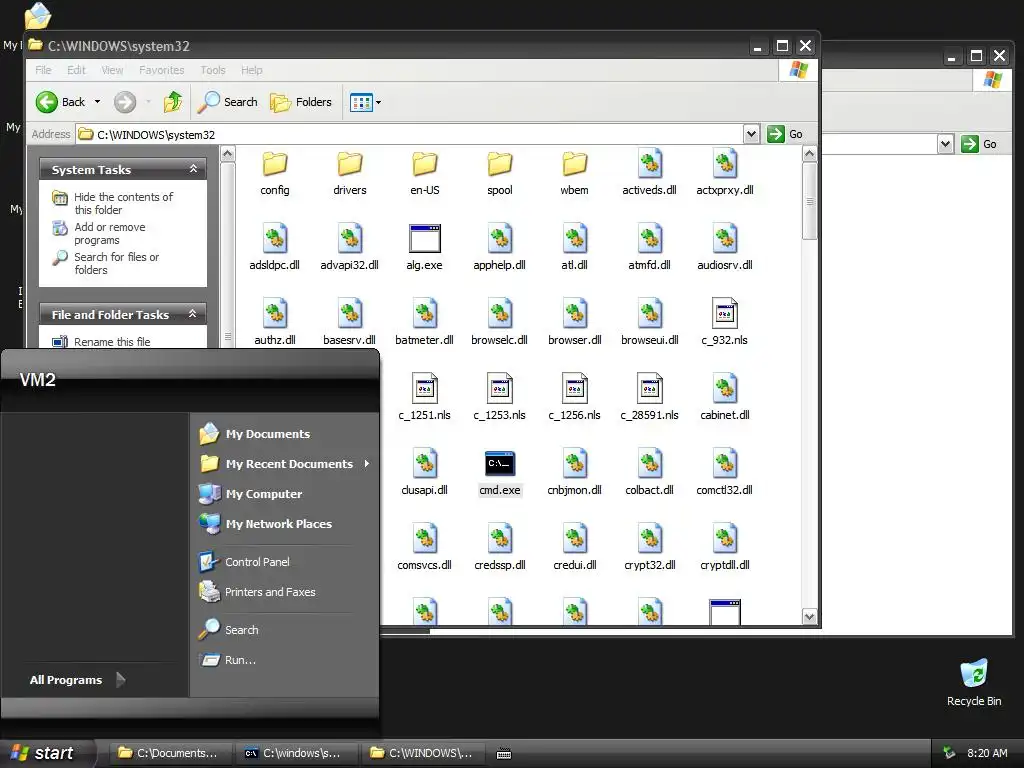Open the Edit menu
Screen dimensions: 1024x768
tap(76, 70)
